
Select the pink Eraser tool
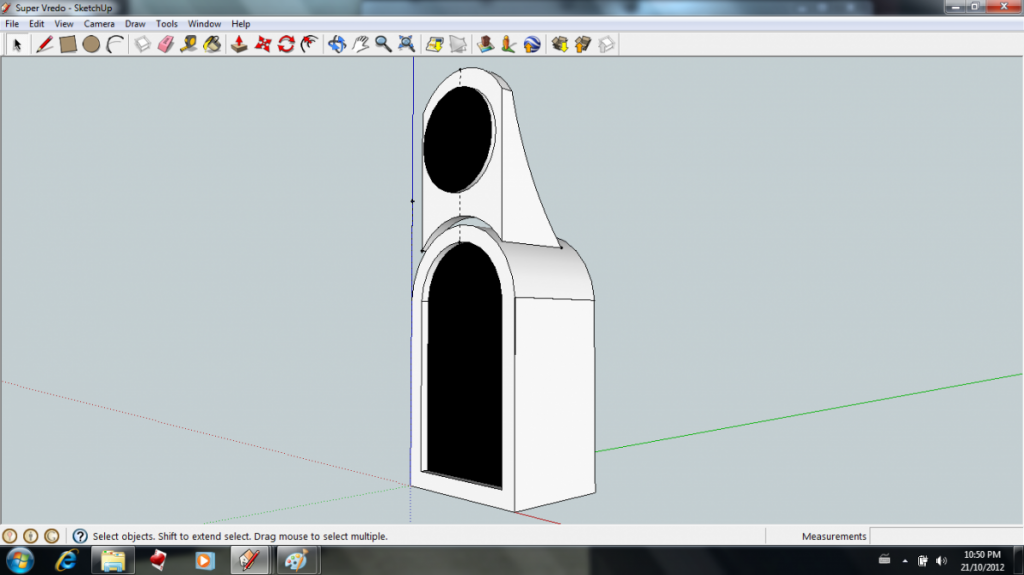tap(166, 44)
